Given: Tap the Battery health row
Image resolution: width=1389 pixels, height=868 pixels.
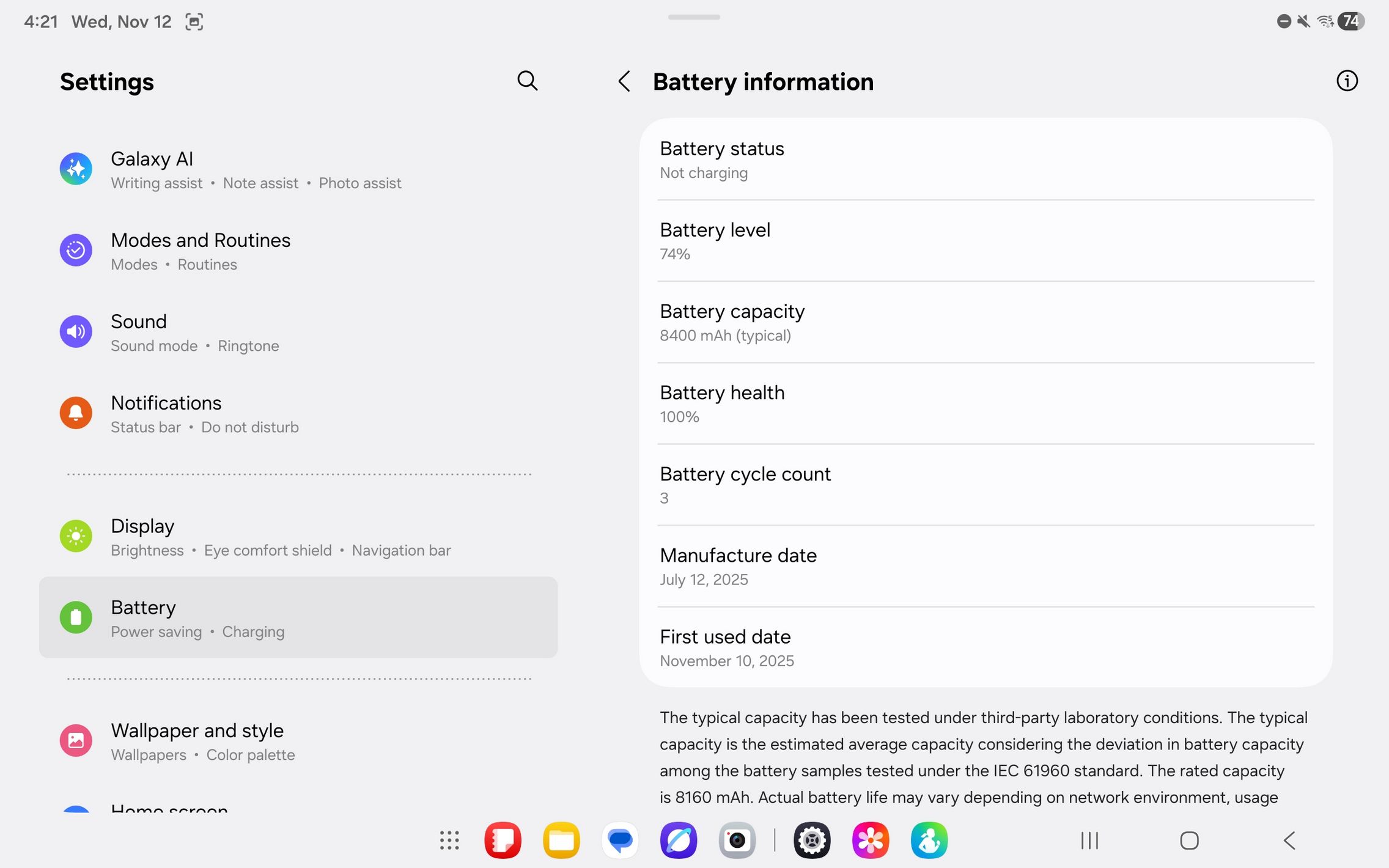Looking at the screenshot, I should (986, 404).
